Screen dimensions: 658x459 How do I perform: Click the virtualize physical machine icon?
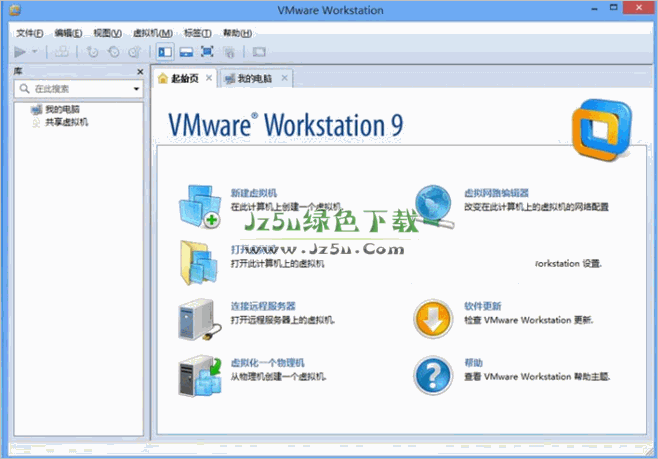pos(200,376)
